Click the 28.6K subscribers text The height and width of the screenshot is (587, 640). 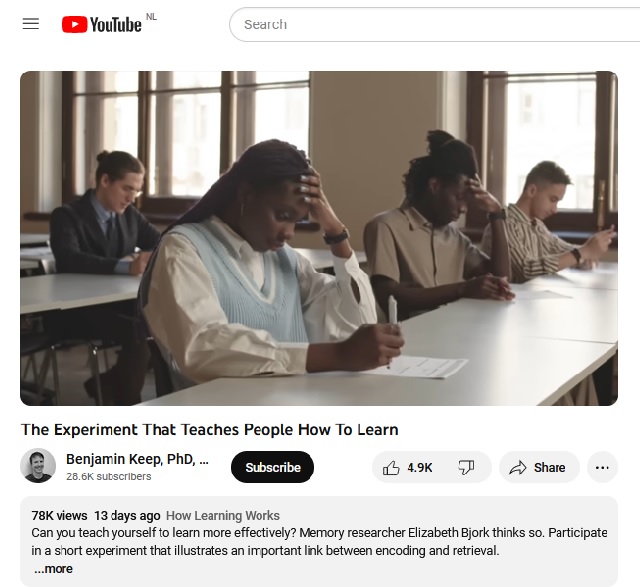(x=109, y=476)
